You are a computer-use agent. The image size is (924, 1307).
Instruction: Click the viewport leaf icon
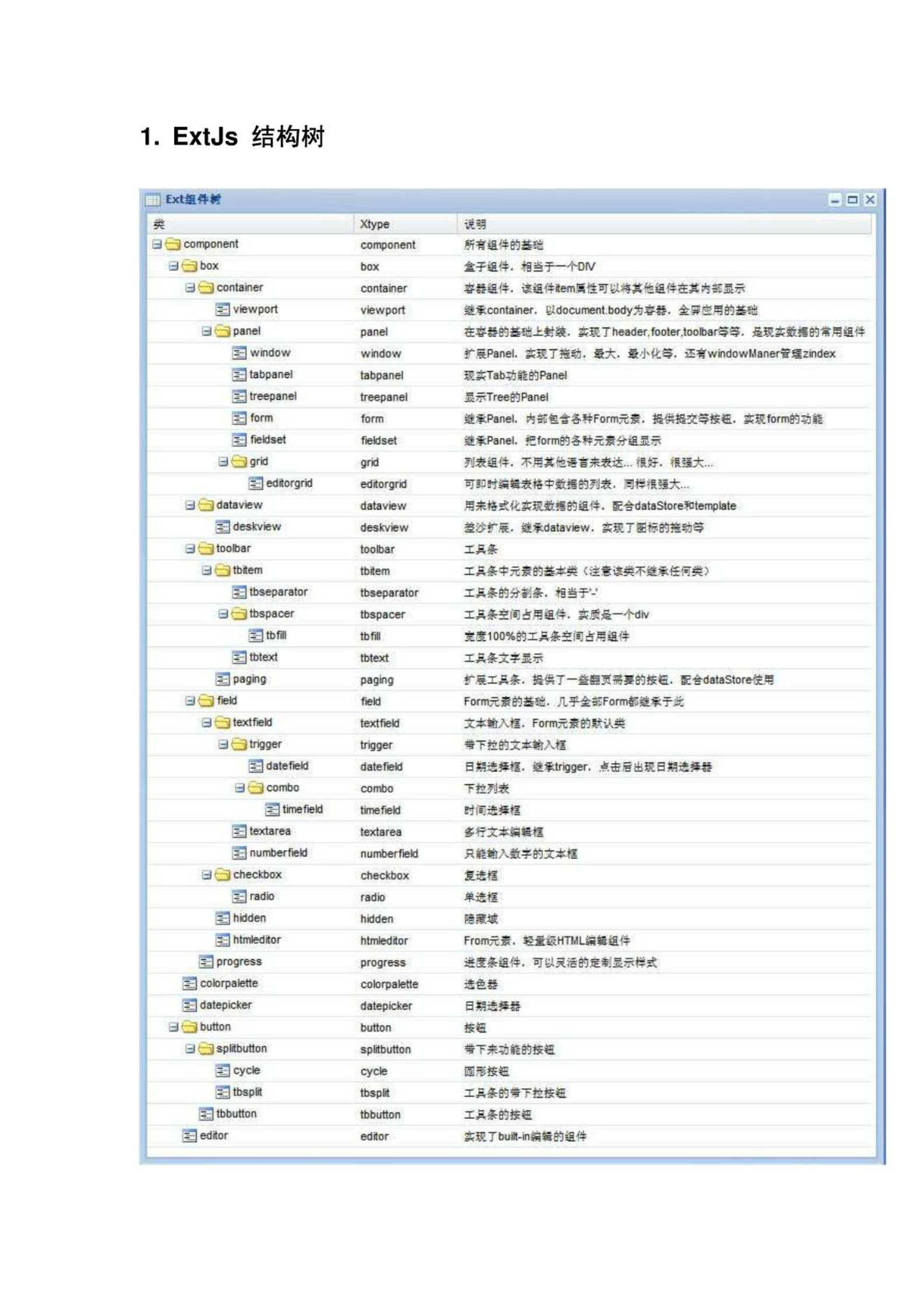tap(223, 310)
